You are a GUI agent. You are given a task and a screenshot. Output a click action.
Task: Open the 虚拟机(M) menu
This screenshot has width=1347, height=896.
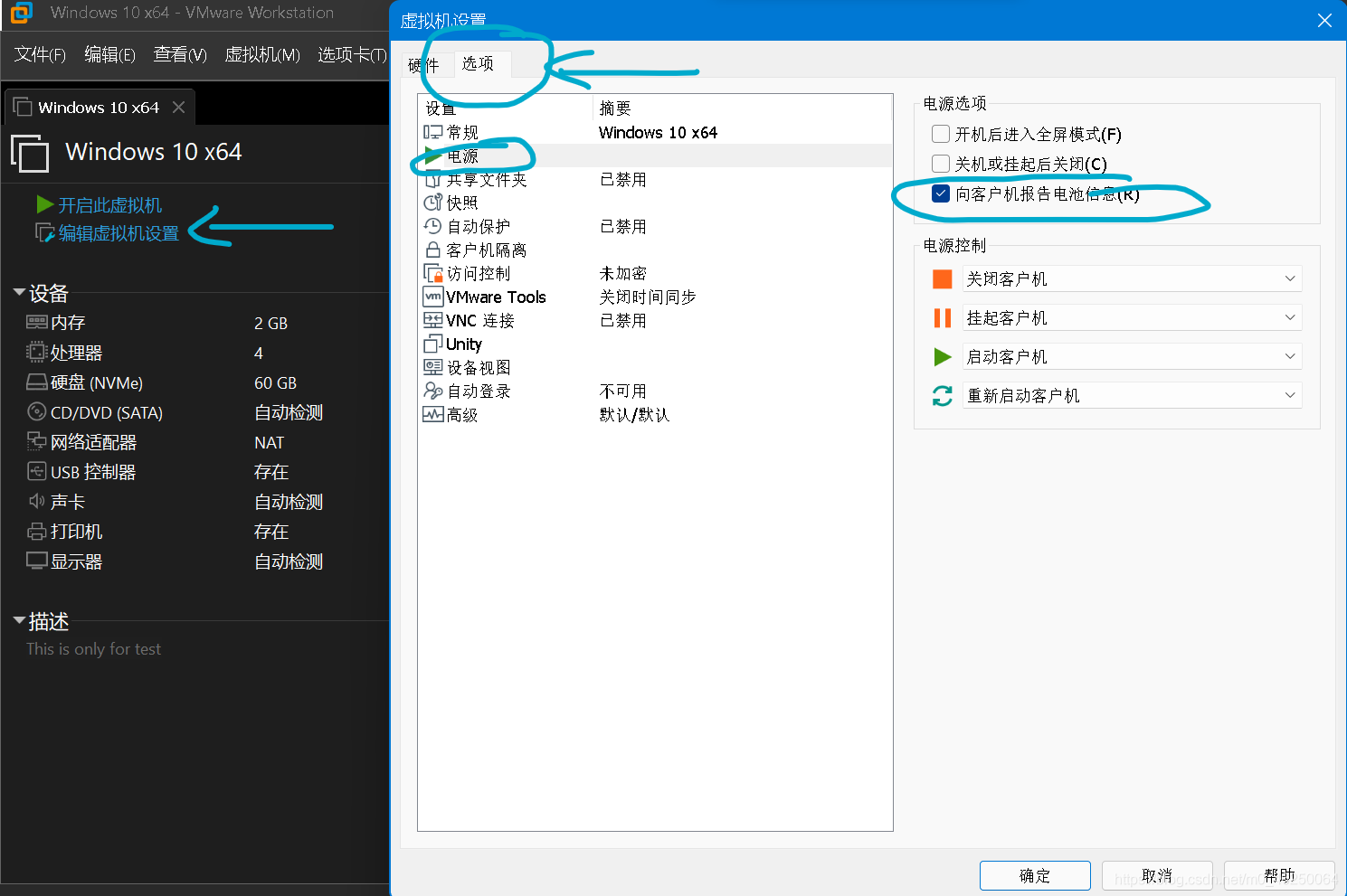point(262,54)
